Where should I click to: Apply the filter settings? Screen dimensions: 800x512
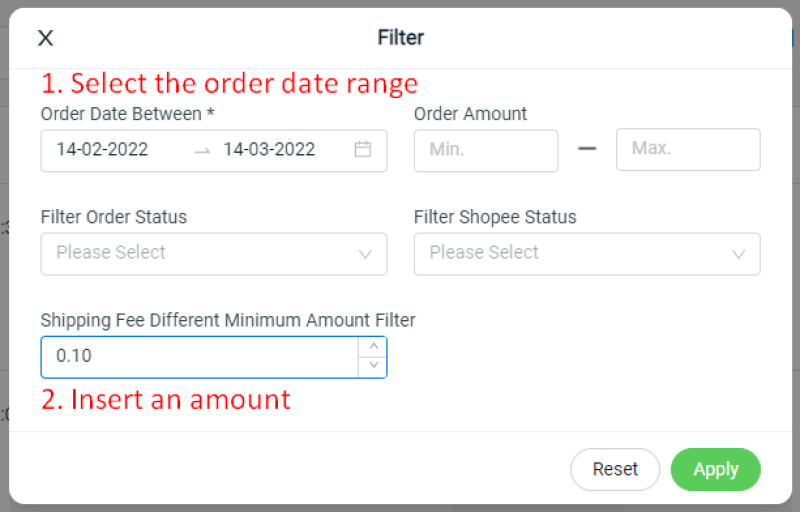click(x=715, y=469)
